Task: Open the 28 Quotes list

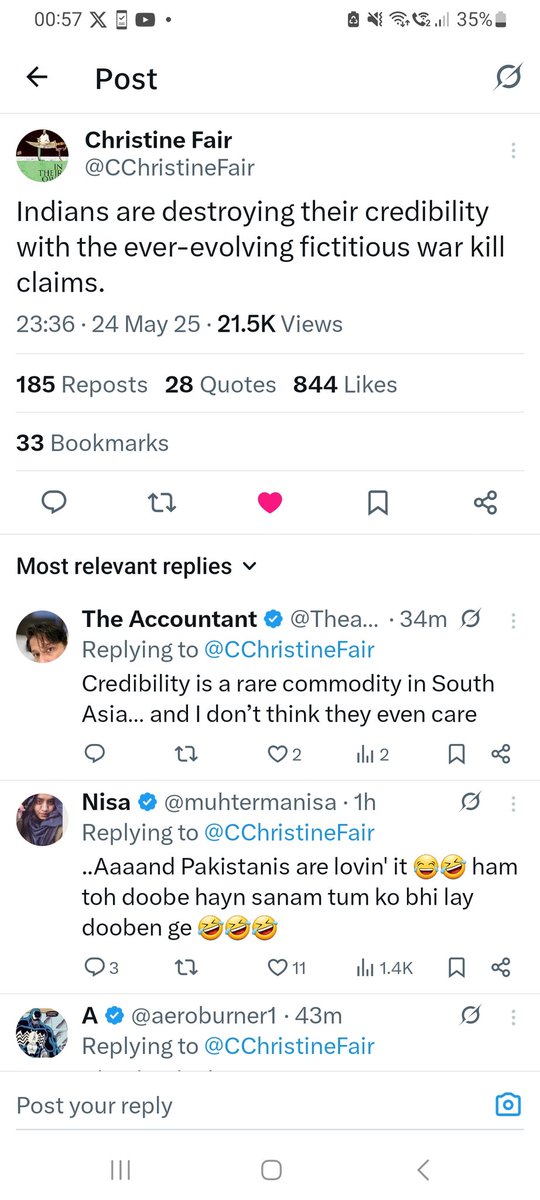Action: point(221,385)
